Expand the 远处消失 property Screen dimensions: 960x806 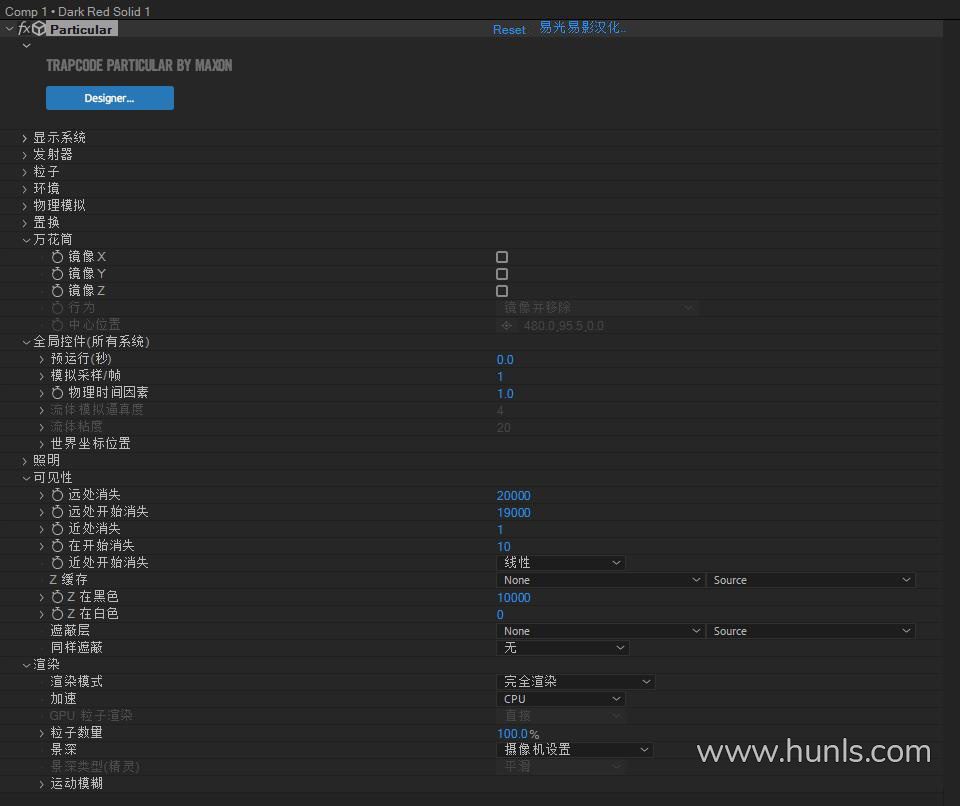42,495
